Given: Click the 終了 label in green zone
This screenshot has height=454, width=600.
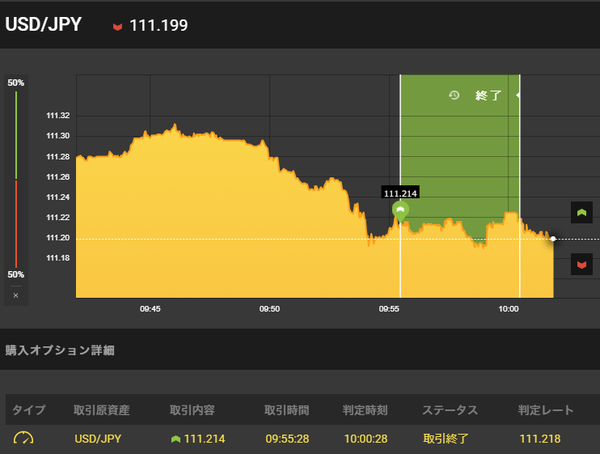Looking at the screenshot, I should tap(488, 95).
